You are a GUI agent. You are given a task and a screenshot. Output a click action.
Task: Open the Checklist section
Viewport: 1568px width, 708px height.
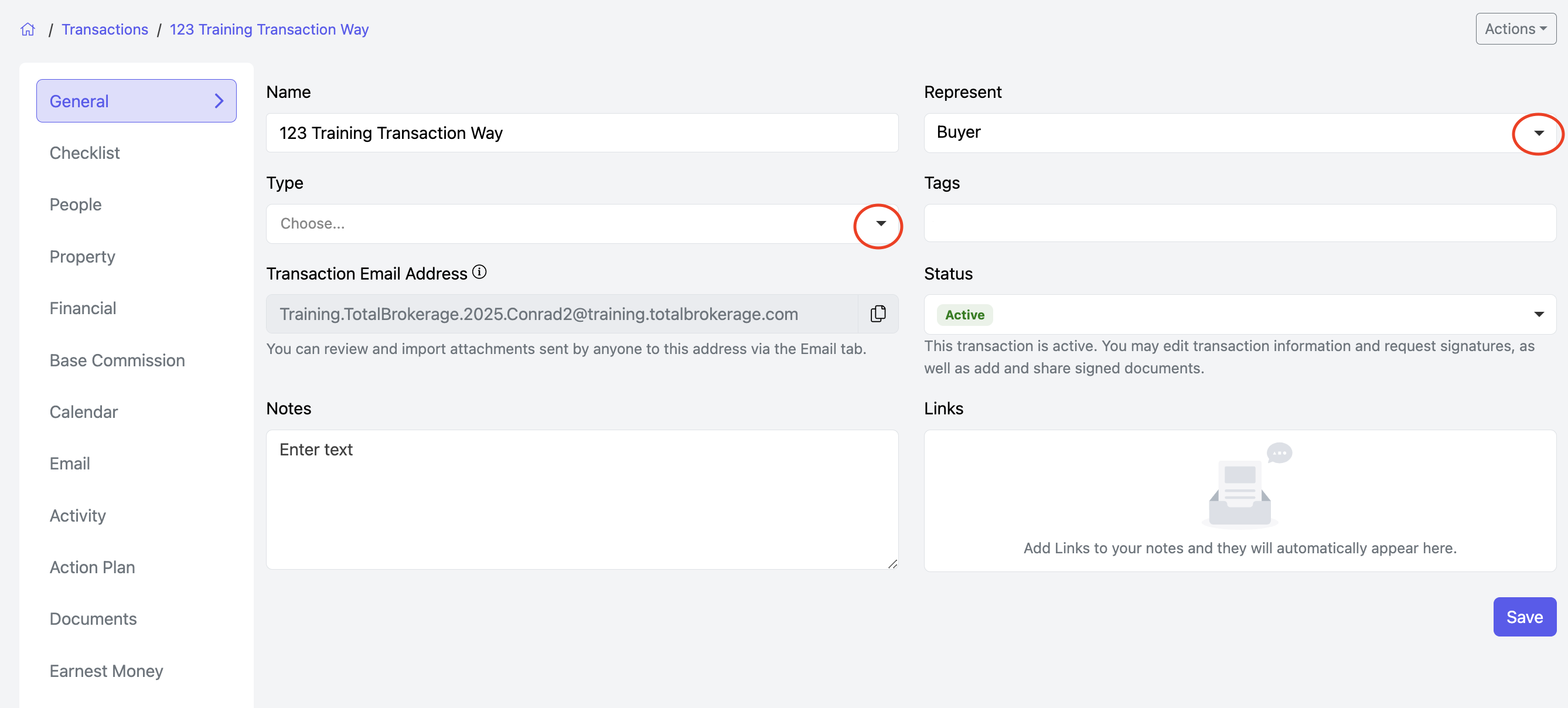84,153
